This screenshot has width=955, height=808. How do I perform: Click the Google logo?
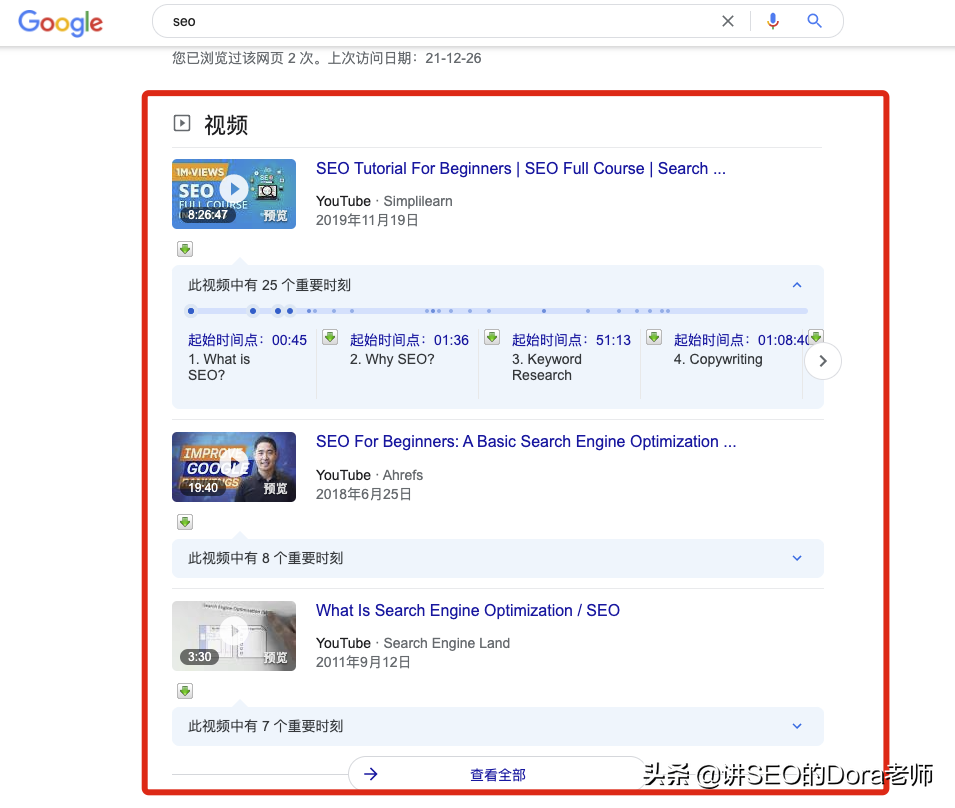click(60, 23)
